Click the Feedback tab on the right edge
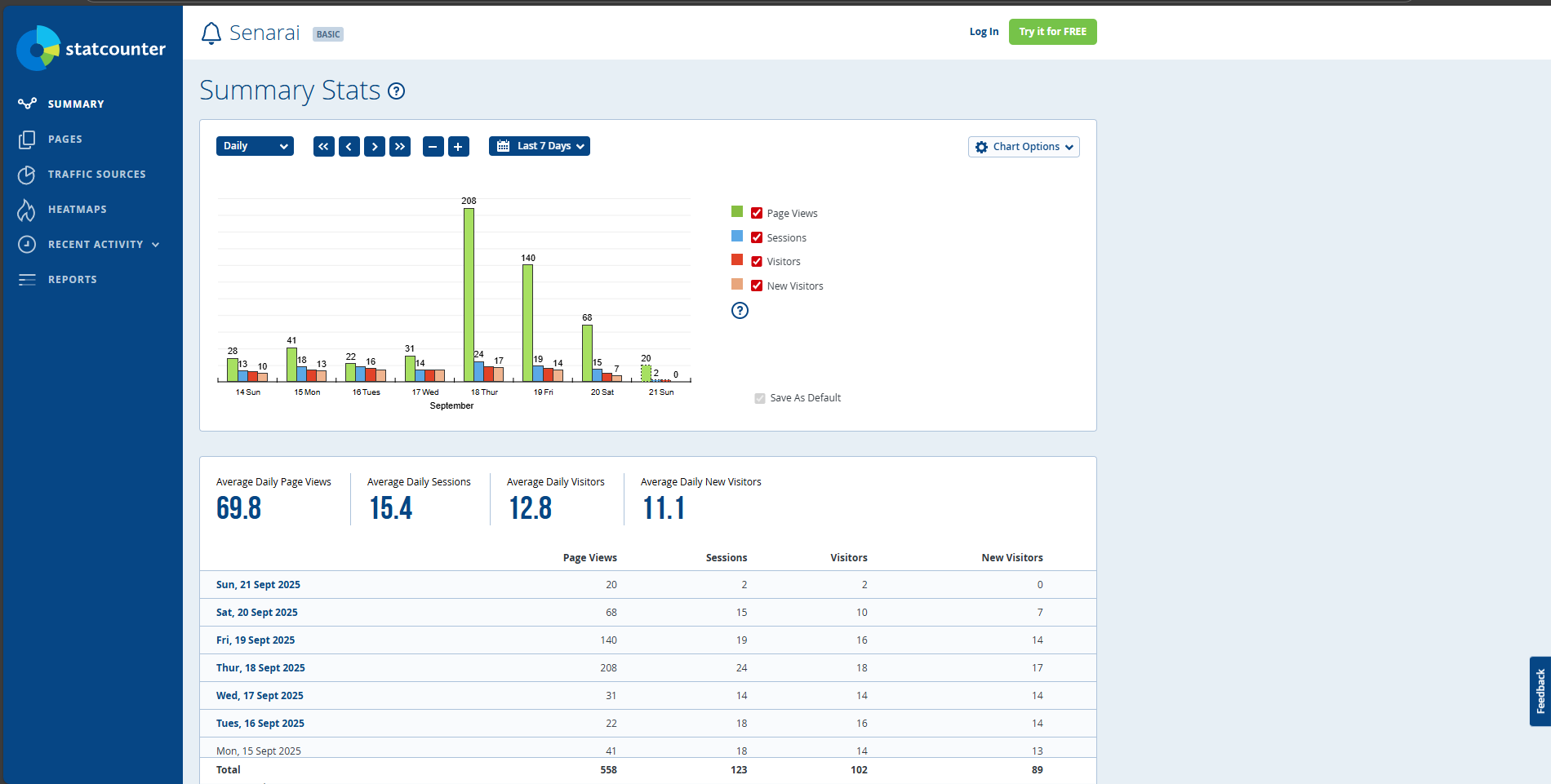1551x784 pixels. [1541, 691]
